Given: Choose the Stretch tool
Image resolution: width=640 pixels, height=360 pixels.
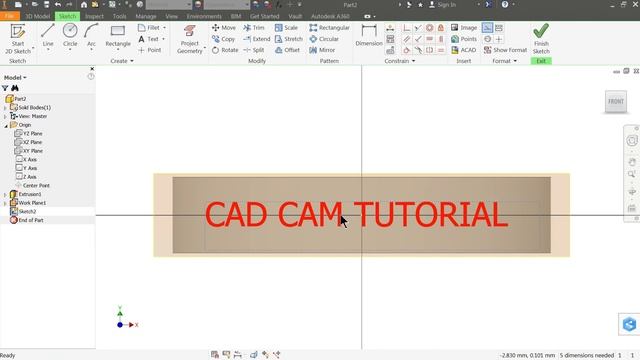Looking at the screenshot, I should (x=289, y=39).
